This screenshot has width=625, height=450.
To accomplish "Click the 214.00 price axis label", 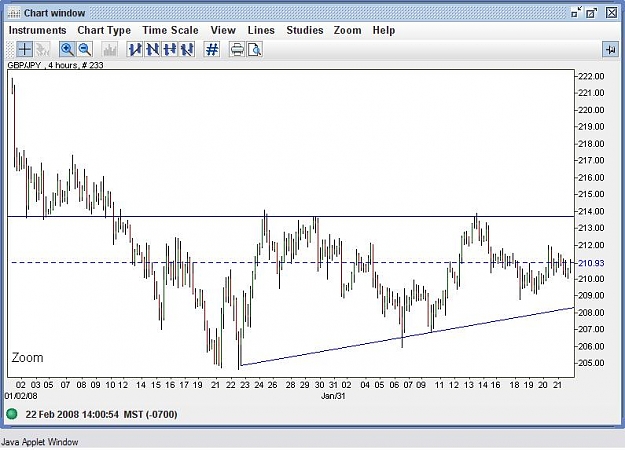I will 591,211.
